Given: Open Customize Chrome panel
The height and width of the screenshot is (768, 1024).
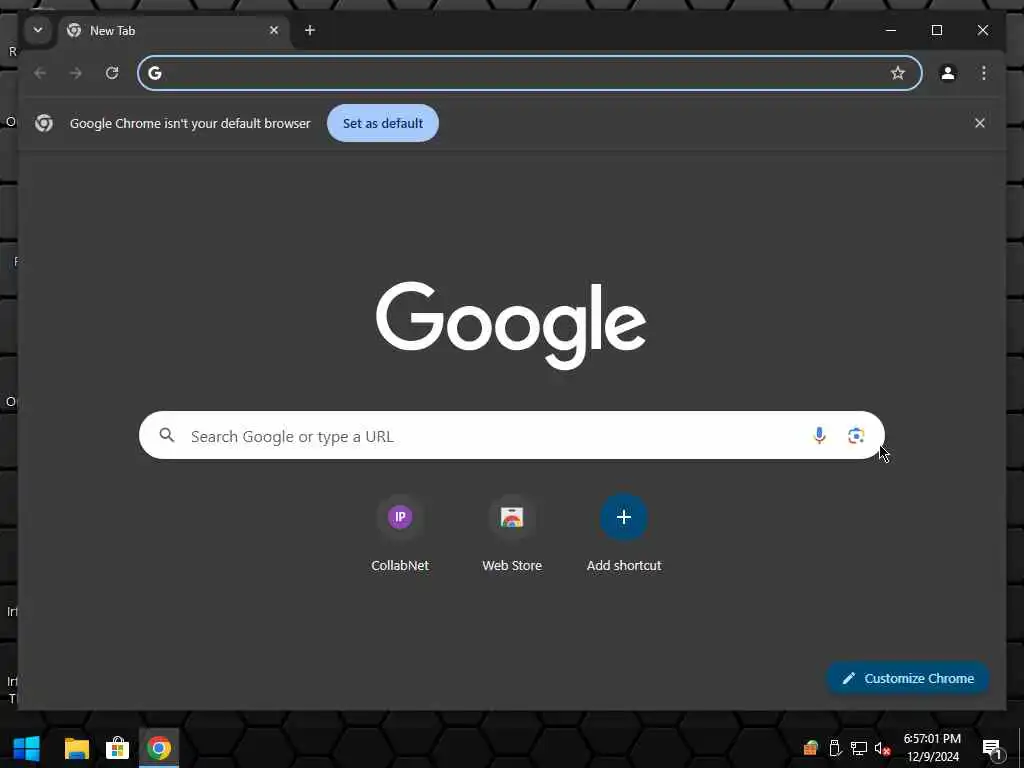Looking at the screenshot, I should [x=908, y=679].
